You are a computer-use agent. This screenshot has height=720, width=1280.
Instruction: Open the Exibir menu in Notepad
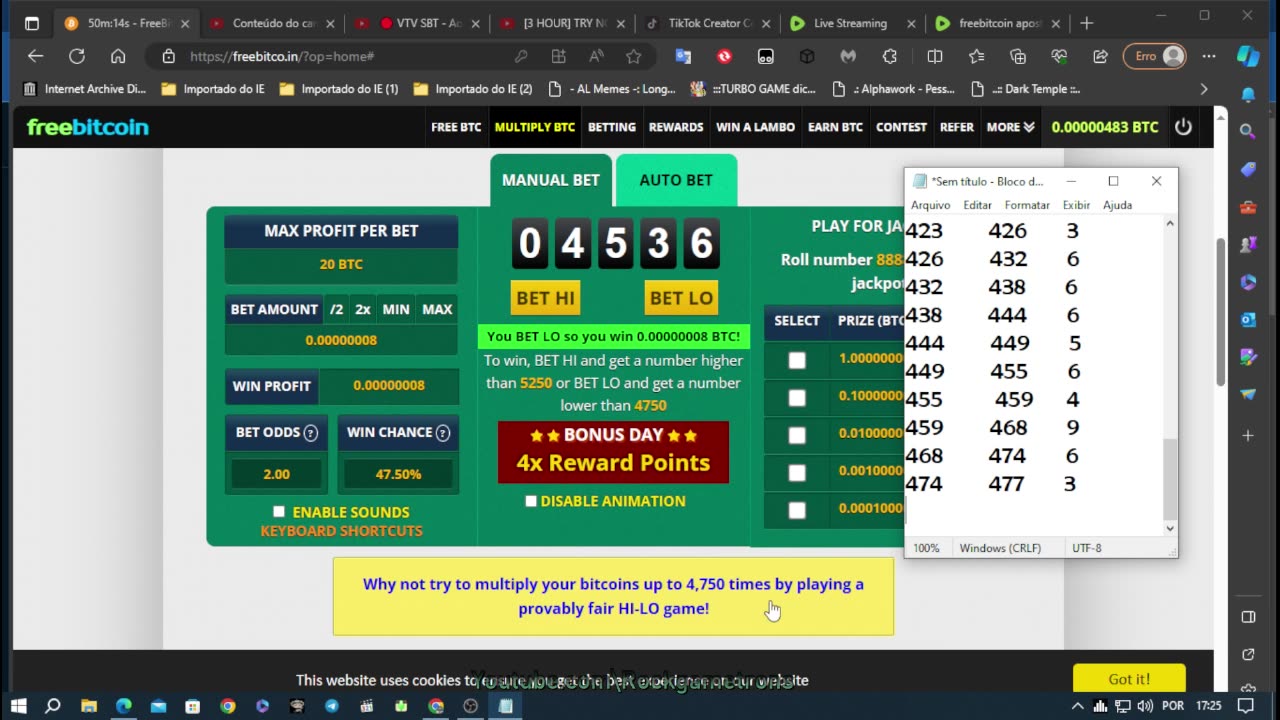pos(1076,205)
